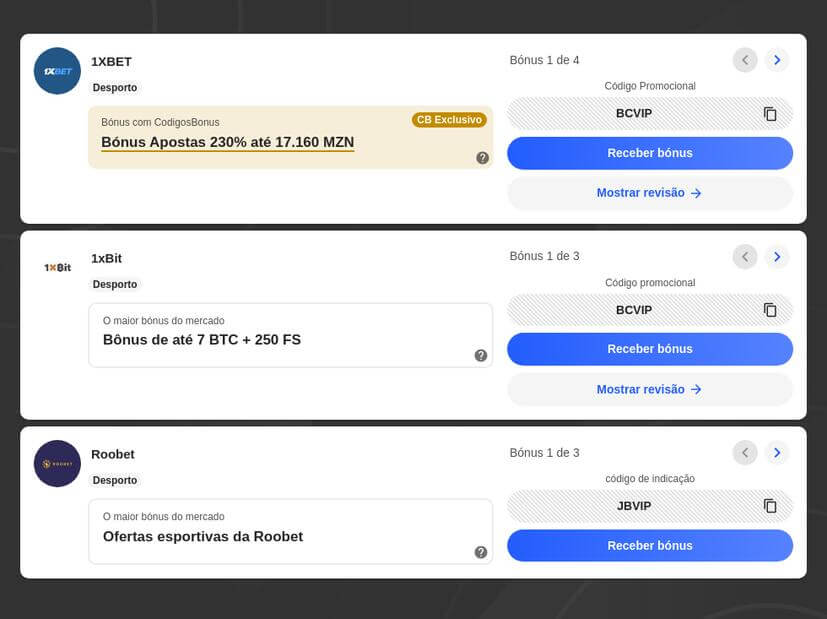Show previous 1XBET bonus
The height and width of the screenshot is (619, 827).
745,60
